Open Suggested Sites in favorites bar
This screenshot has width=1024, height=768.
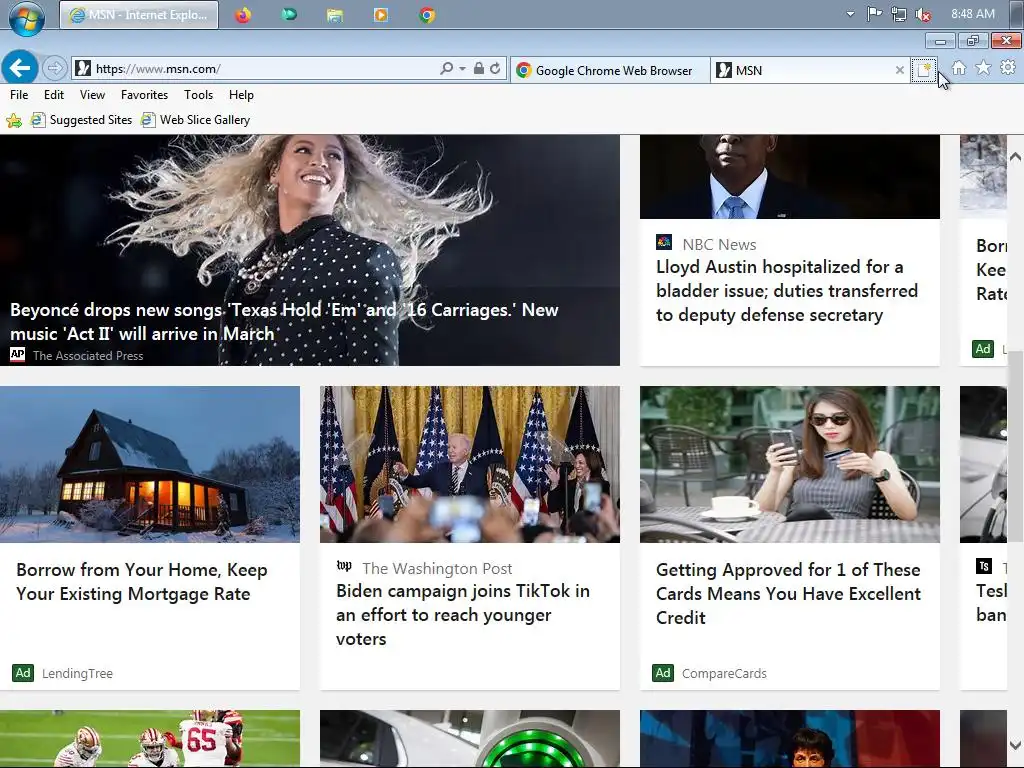[82, 120]
